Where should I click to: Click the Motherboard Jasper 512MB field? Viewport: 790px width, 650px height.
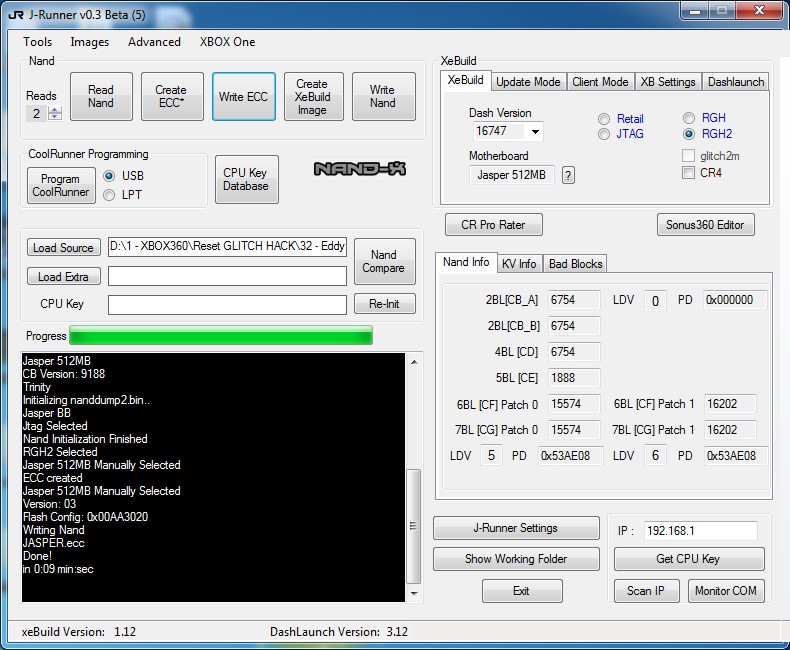(512, 175)
